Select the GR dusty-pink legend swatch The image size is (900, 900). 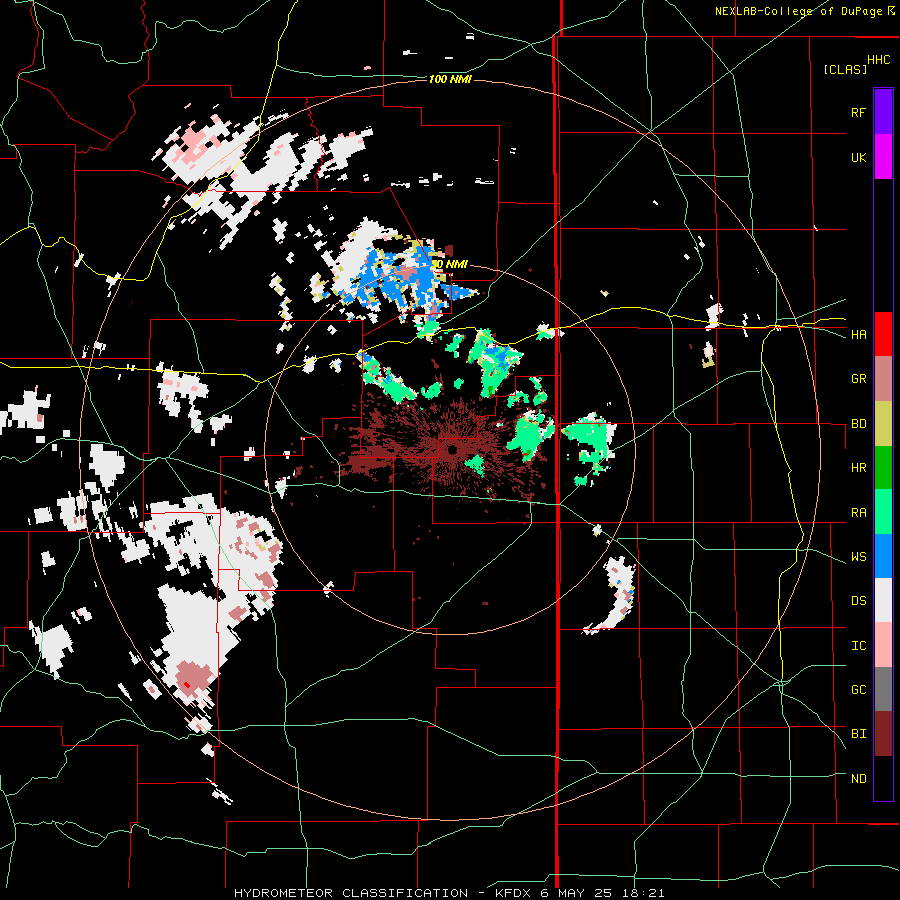pyautogui.click(x=883, y=379)
